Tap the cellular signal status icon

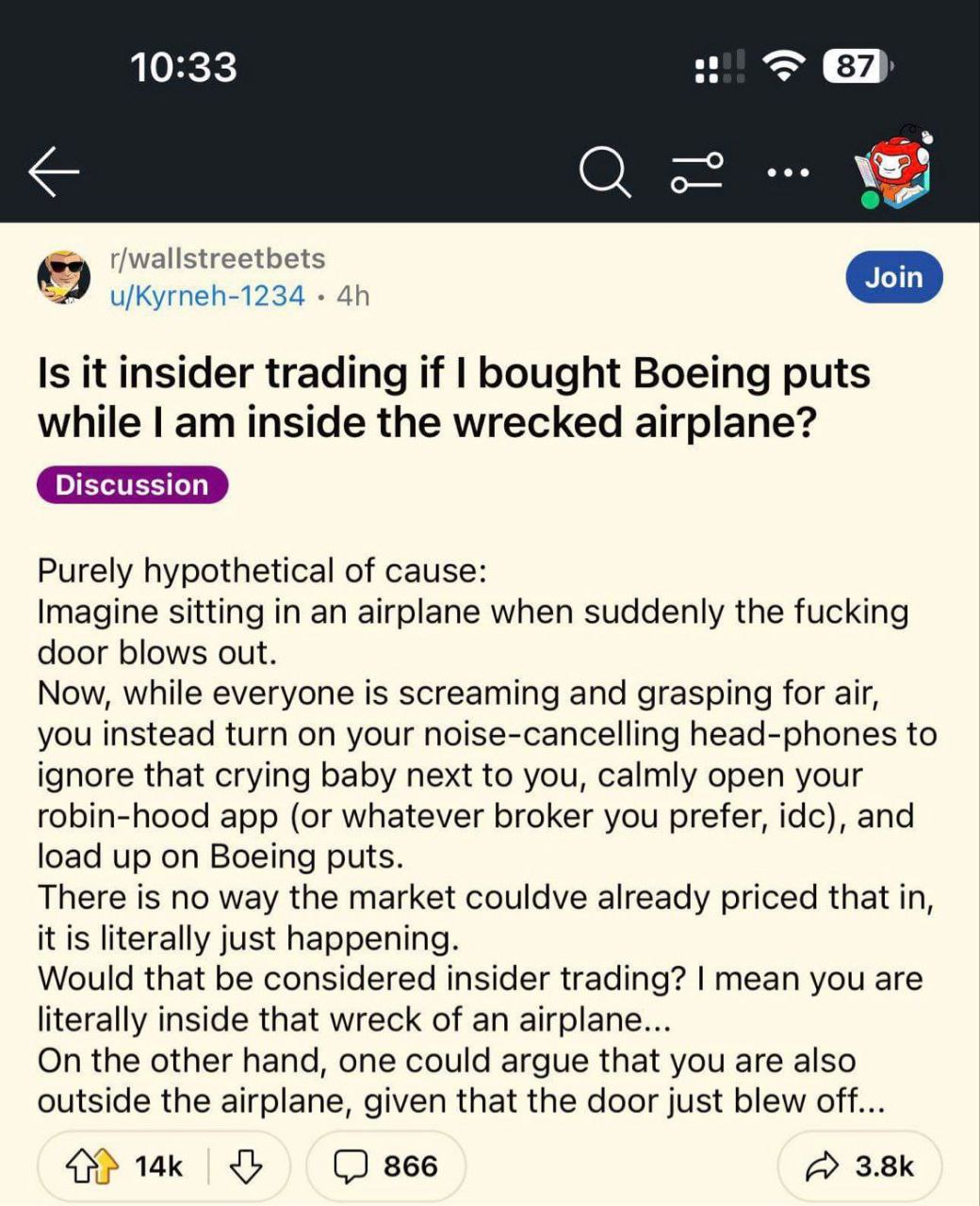(x=719, y=66)
